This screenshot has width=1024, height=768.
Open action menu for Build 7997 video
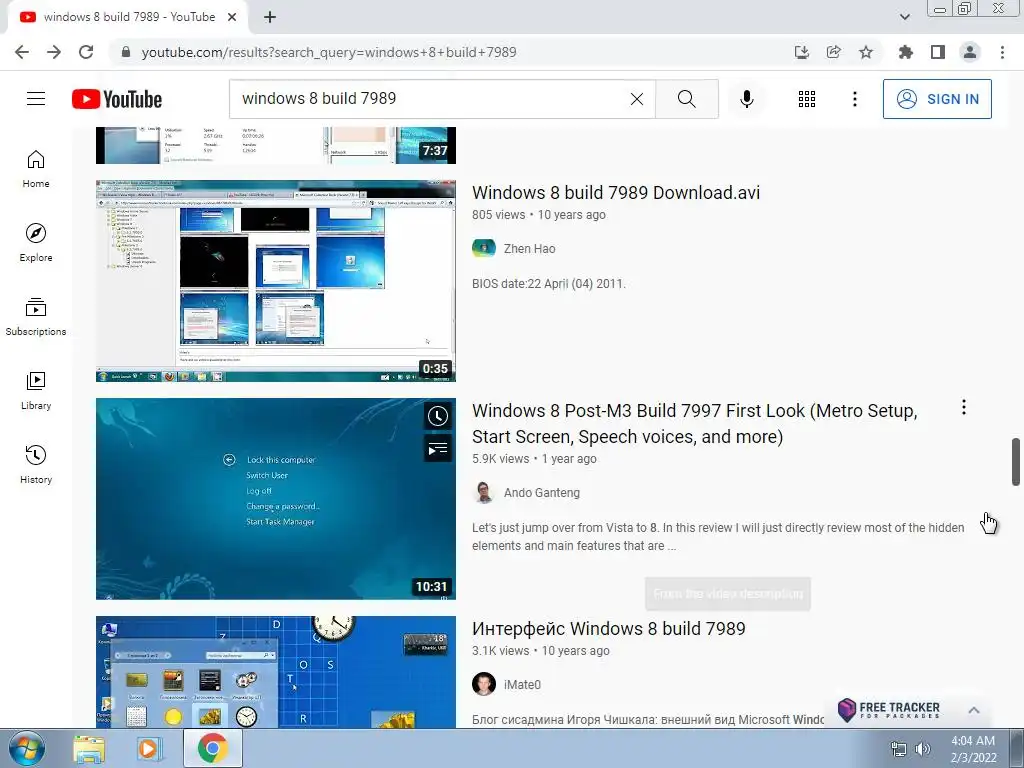point(963,408)
